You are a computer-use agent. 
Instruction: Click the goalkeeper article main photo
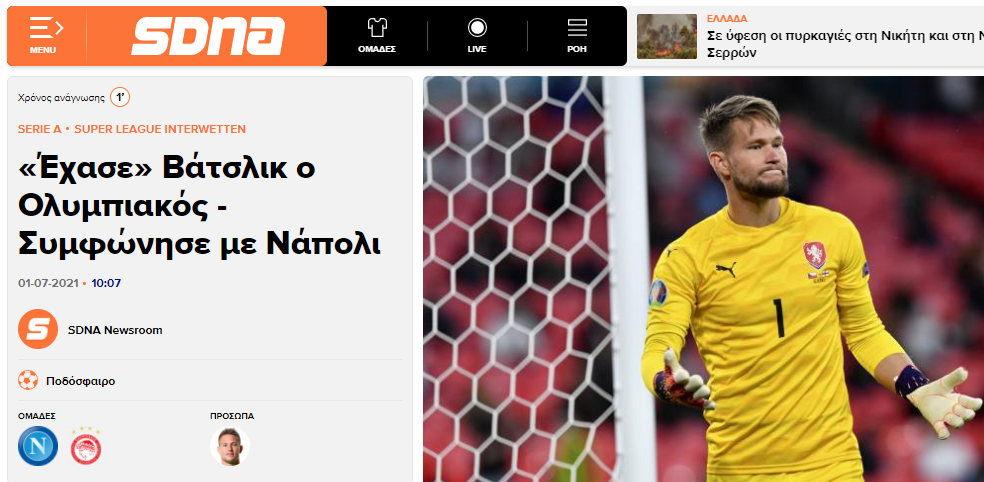click(703, 279)
